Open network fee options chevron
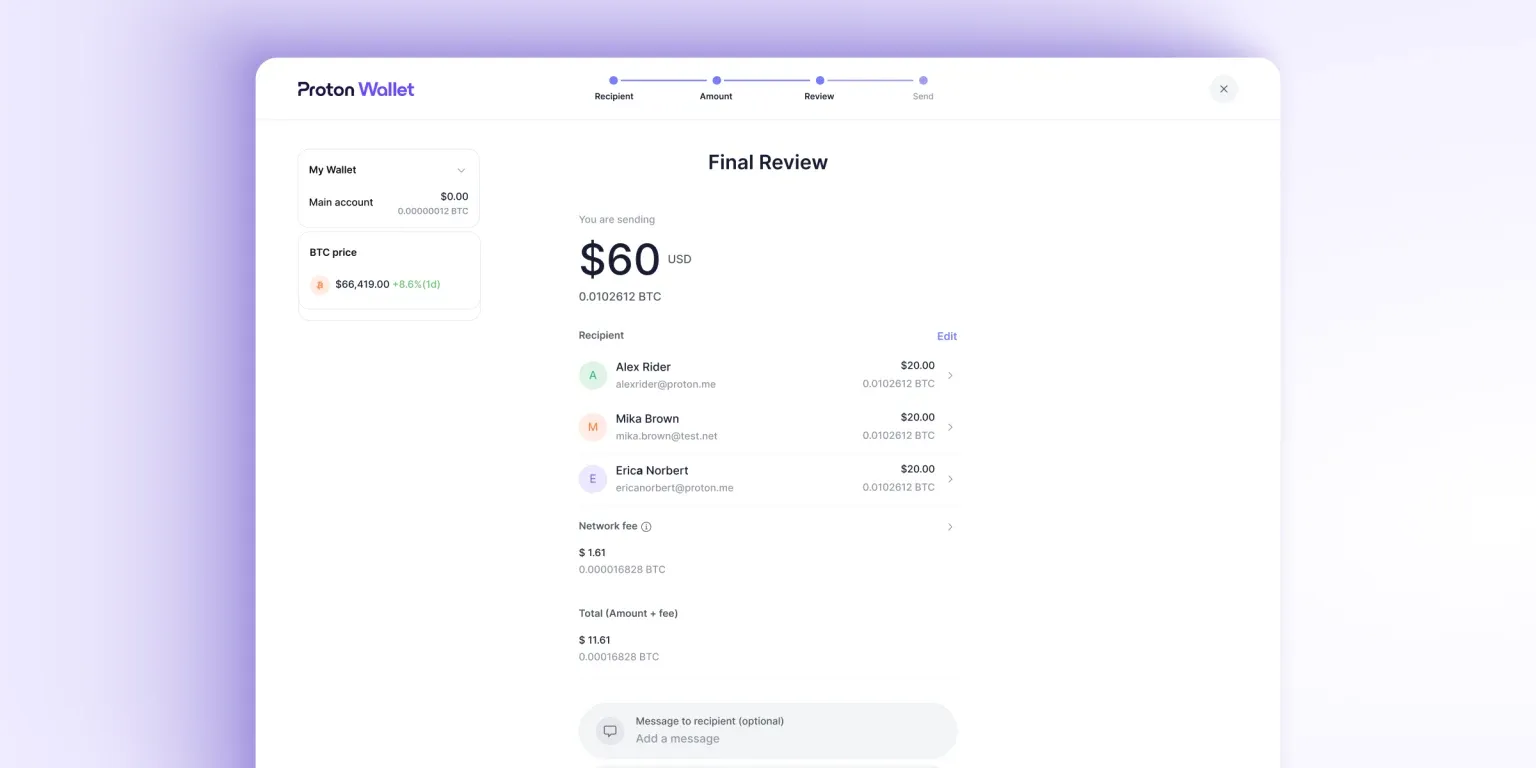The image size is (1536, 768). (x=950, y=527)
